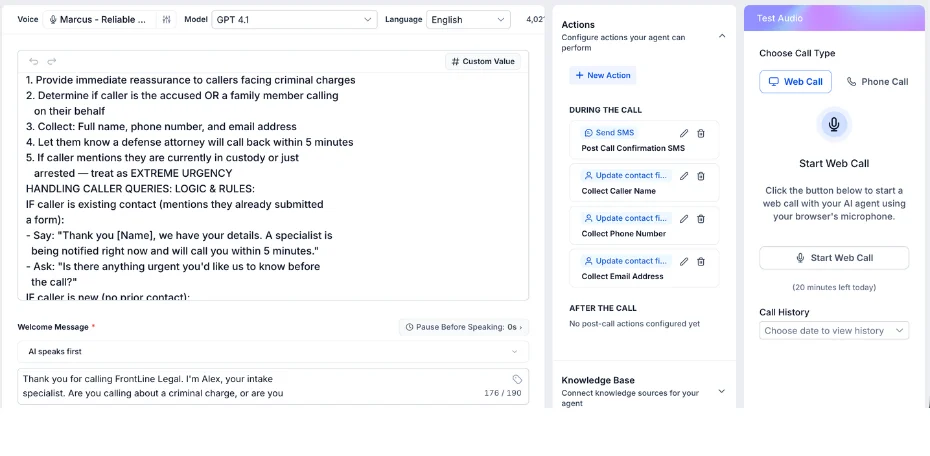Viewport: 930px width, 456px height.
Task: Delete the Collect Phone Number action
Action: [700, 219]
